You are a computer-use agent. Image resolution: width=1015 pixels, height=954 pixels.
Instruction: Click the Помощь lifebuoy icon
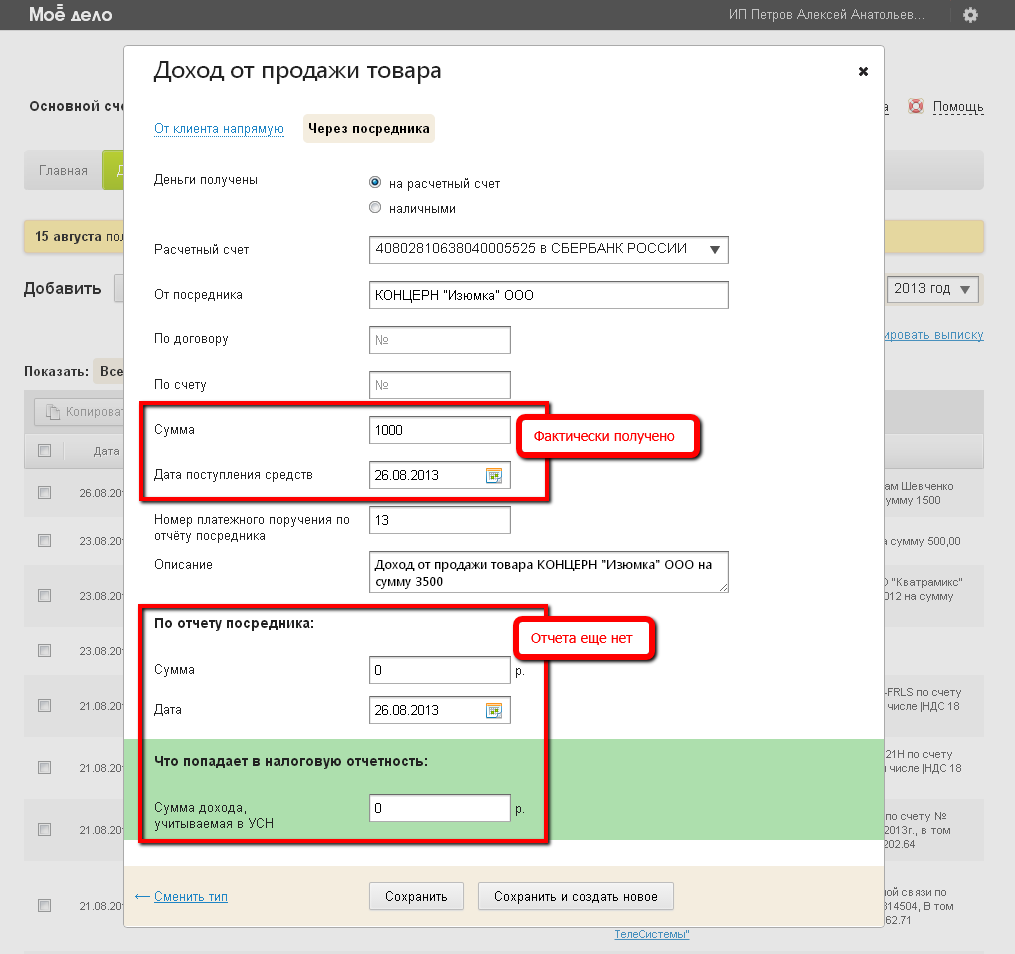[915, 106]
